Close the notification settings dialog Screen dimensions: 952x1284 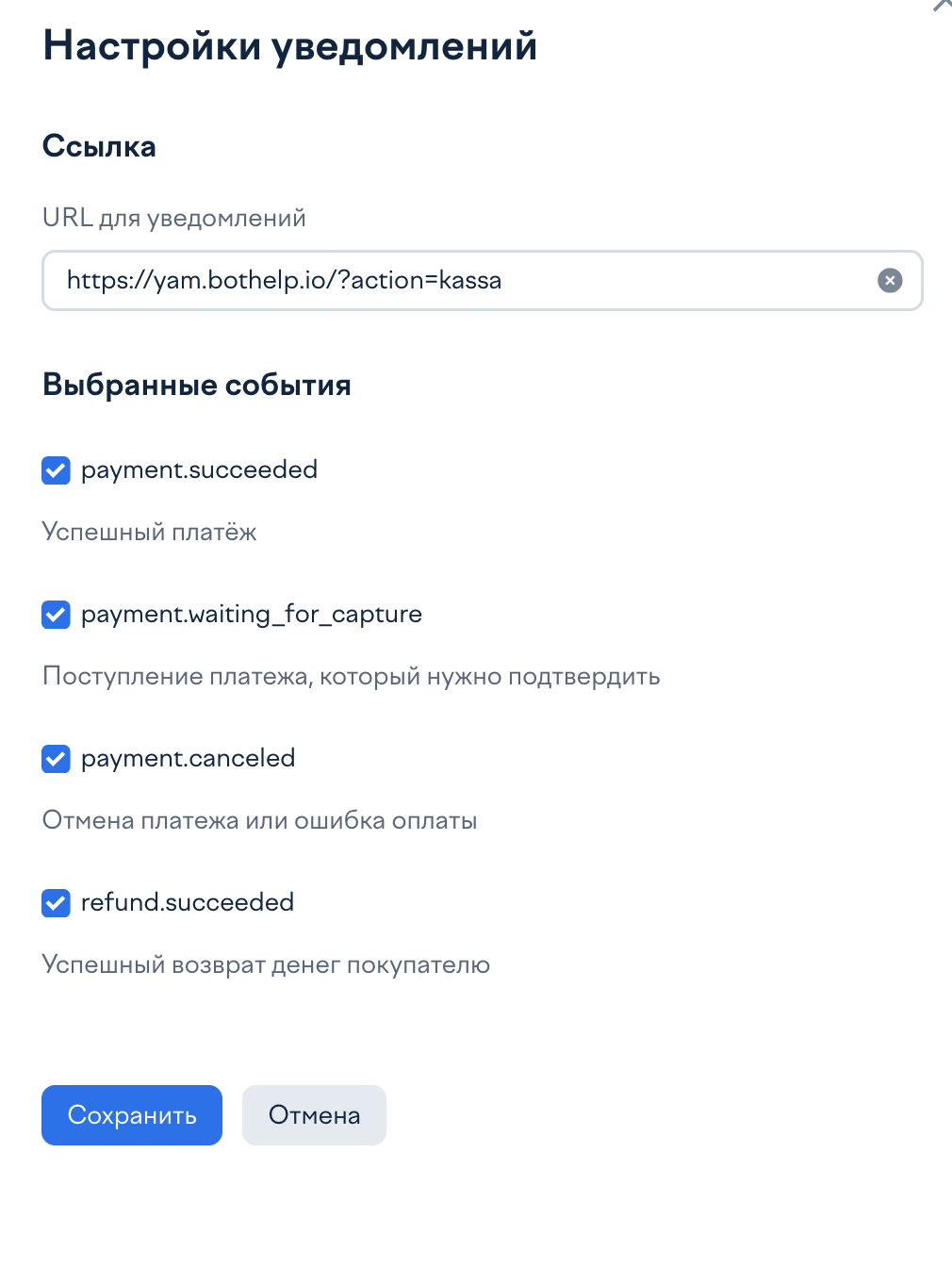(x=943, y=5)
